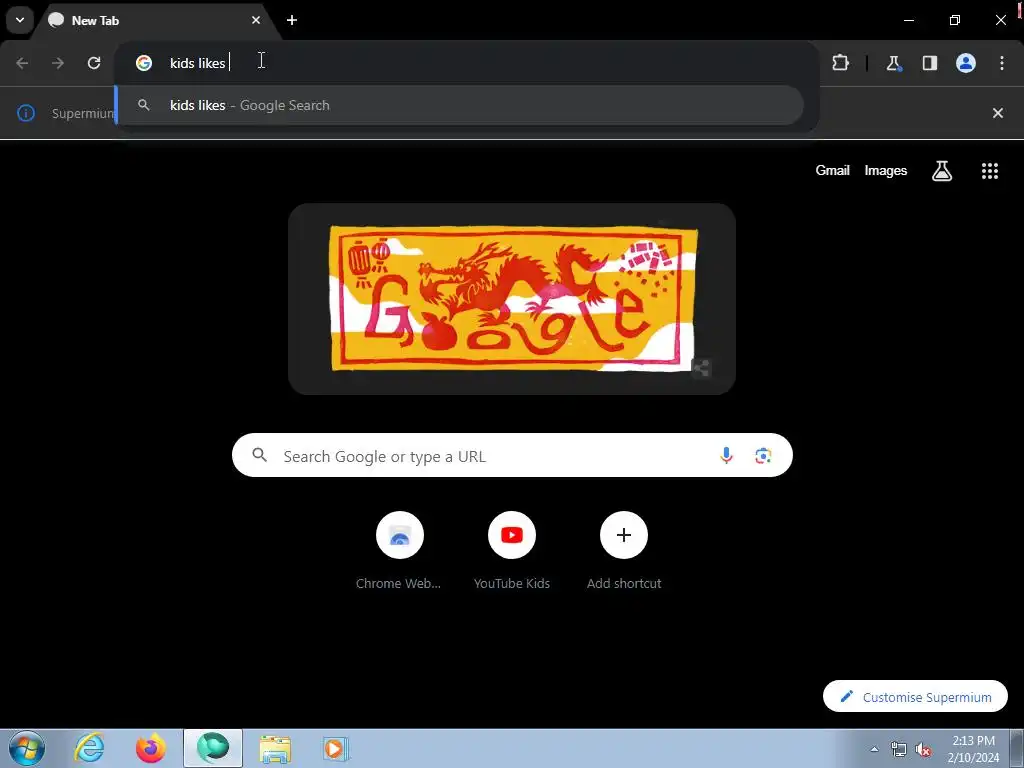Open the Windows Start menu
1024x768 pixels.
point(27,748)
